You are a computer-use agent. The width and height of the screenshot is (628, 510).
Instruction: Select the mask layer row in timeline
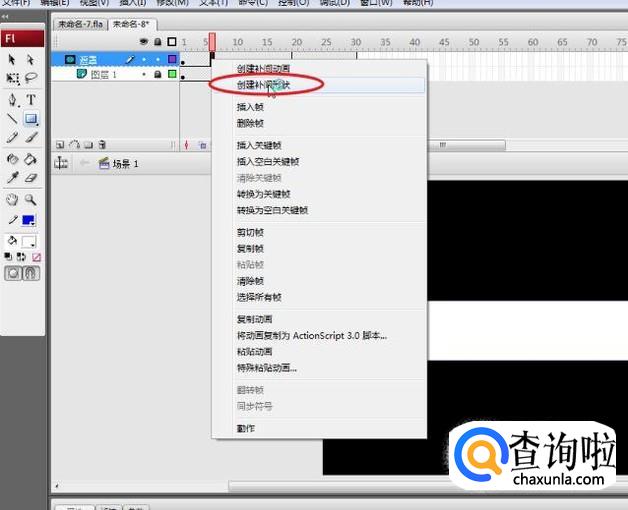pos(115,59)
